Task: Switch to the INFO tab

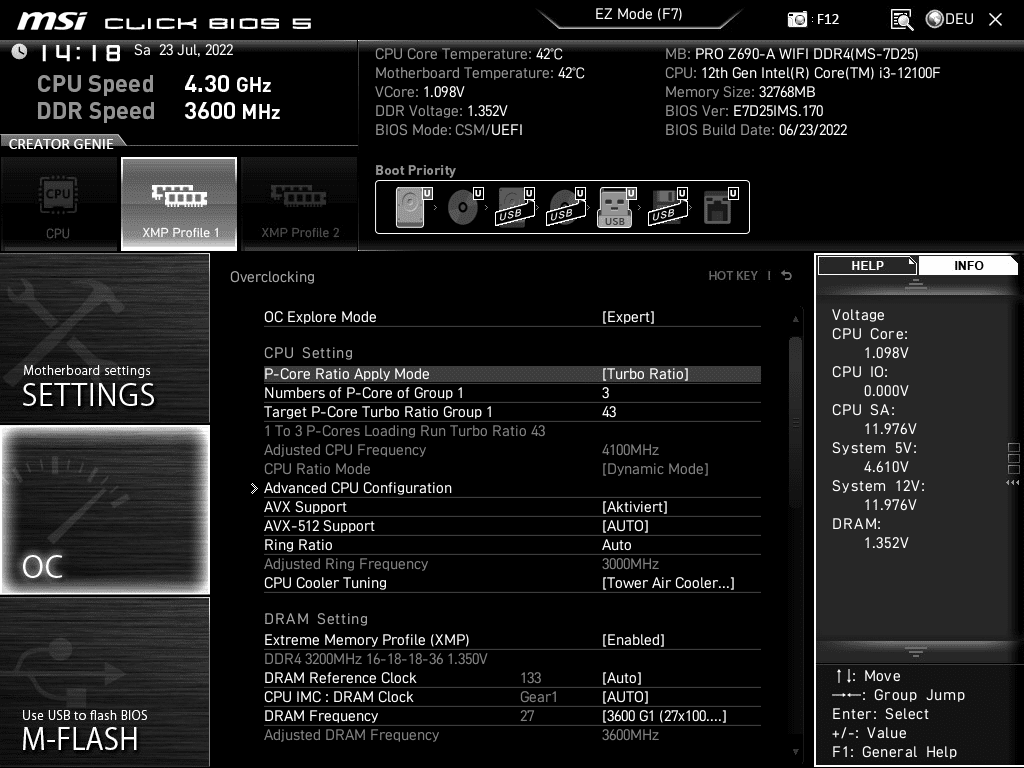Action: pyautogui.click(x=968, y=265)
